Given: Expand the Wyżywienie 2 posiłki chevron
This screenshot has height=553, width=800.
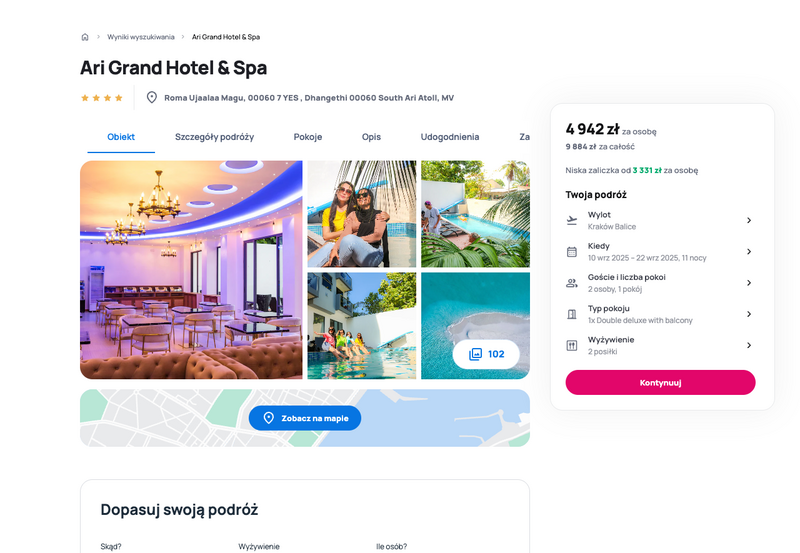Looking at the screenshot, I should click(749, 345).
